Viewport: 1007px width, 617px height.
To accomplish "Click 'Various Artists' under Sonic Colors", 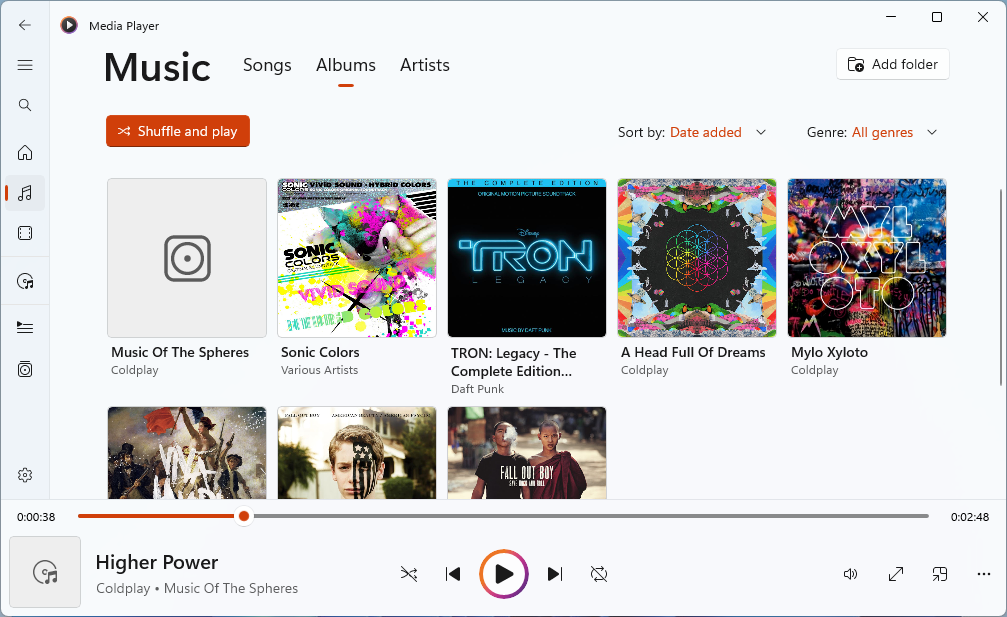I will pyautogui.click(x=319, y=370).
